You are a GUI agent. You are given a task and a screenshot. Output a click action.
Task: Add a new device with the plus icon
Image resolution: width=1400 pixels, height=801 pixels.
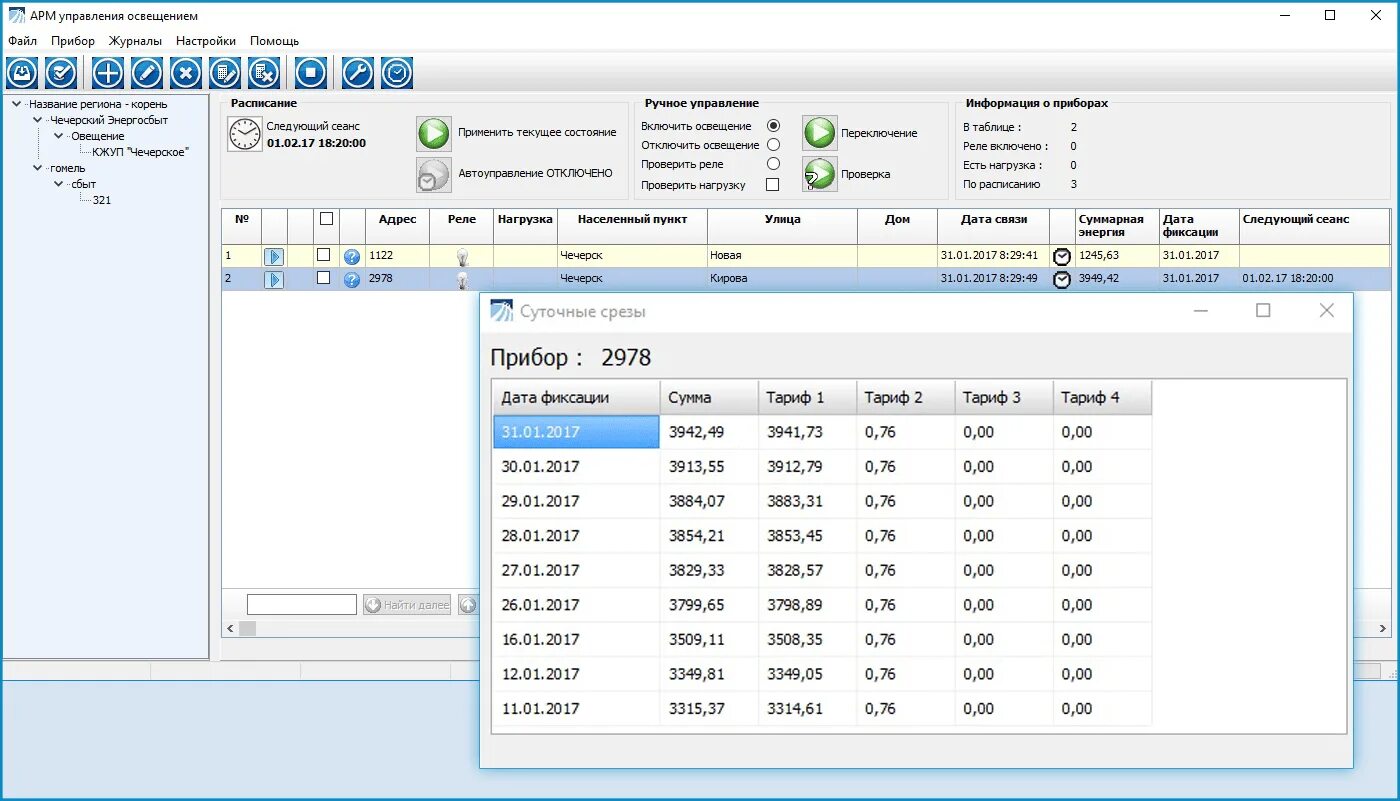click(108, 73)
